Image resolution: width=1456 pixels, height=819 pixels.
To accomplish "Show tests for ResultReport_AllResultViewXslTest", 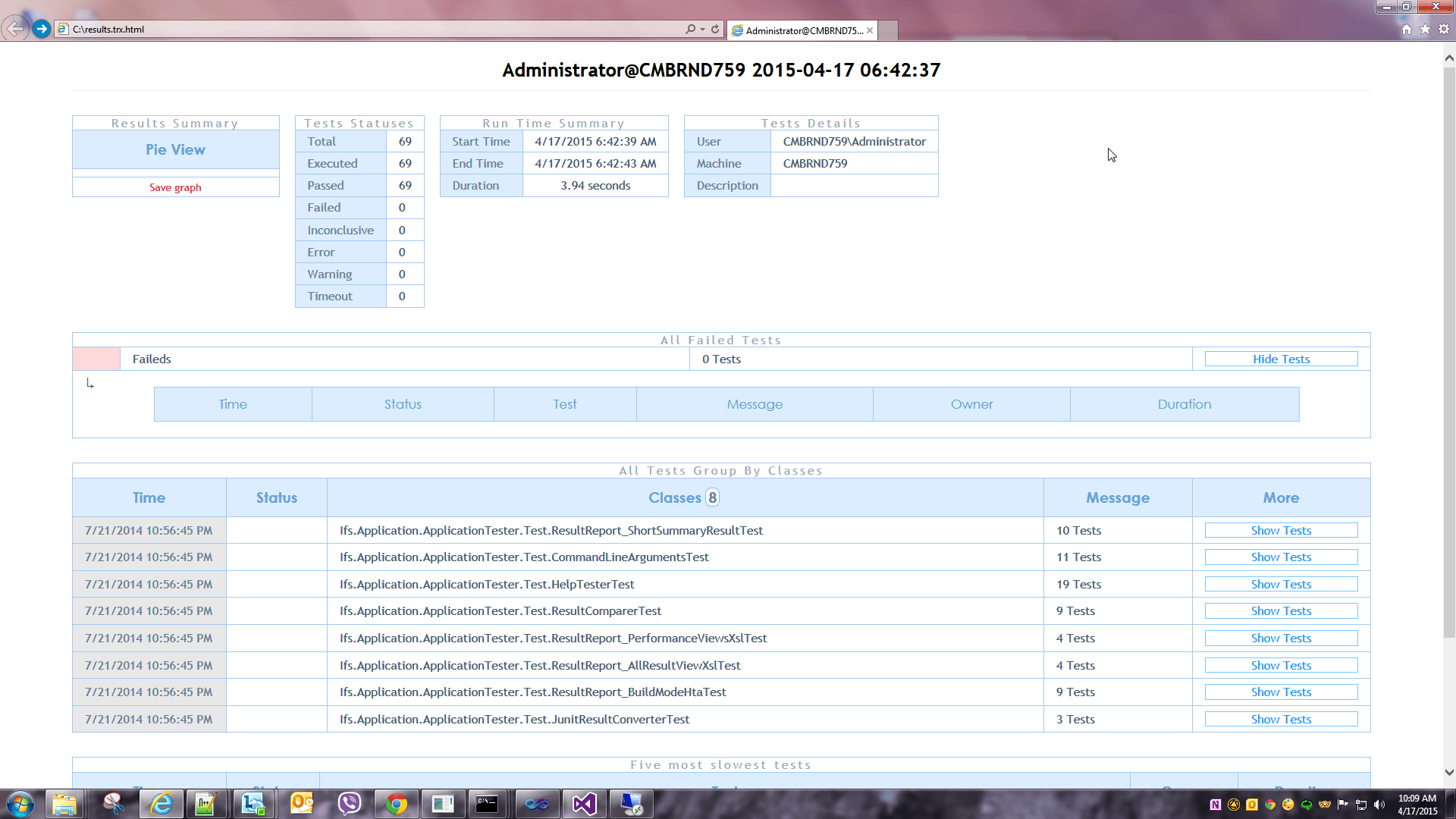I will click(1281, 664).
